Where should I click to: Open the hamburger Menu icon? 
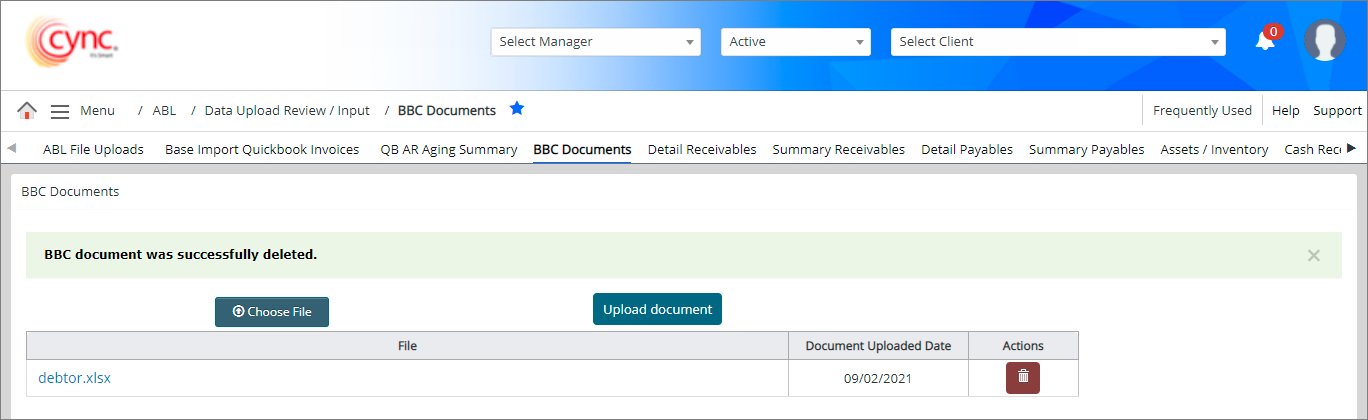point(60,111)
